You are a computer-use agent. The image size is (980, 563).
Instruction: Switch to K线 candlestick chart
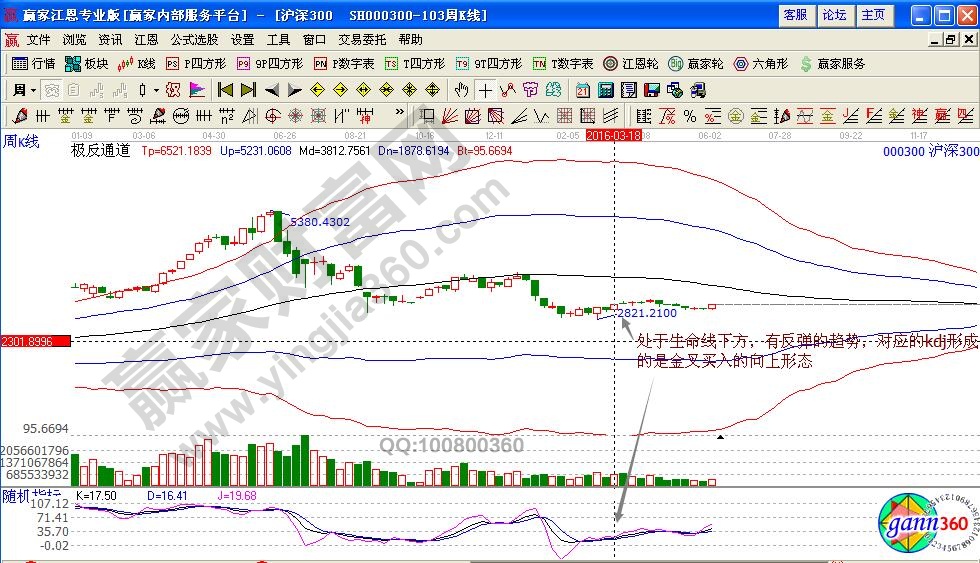[136, 64]
